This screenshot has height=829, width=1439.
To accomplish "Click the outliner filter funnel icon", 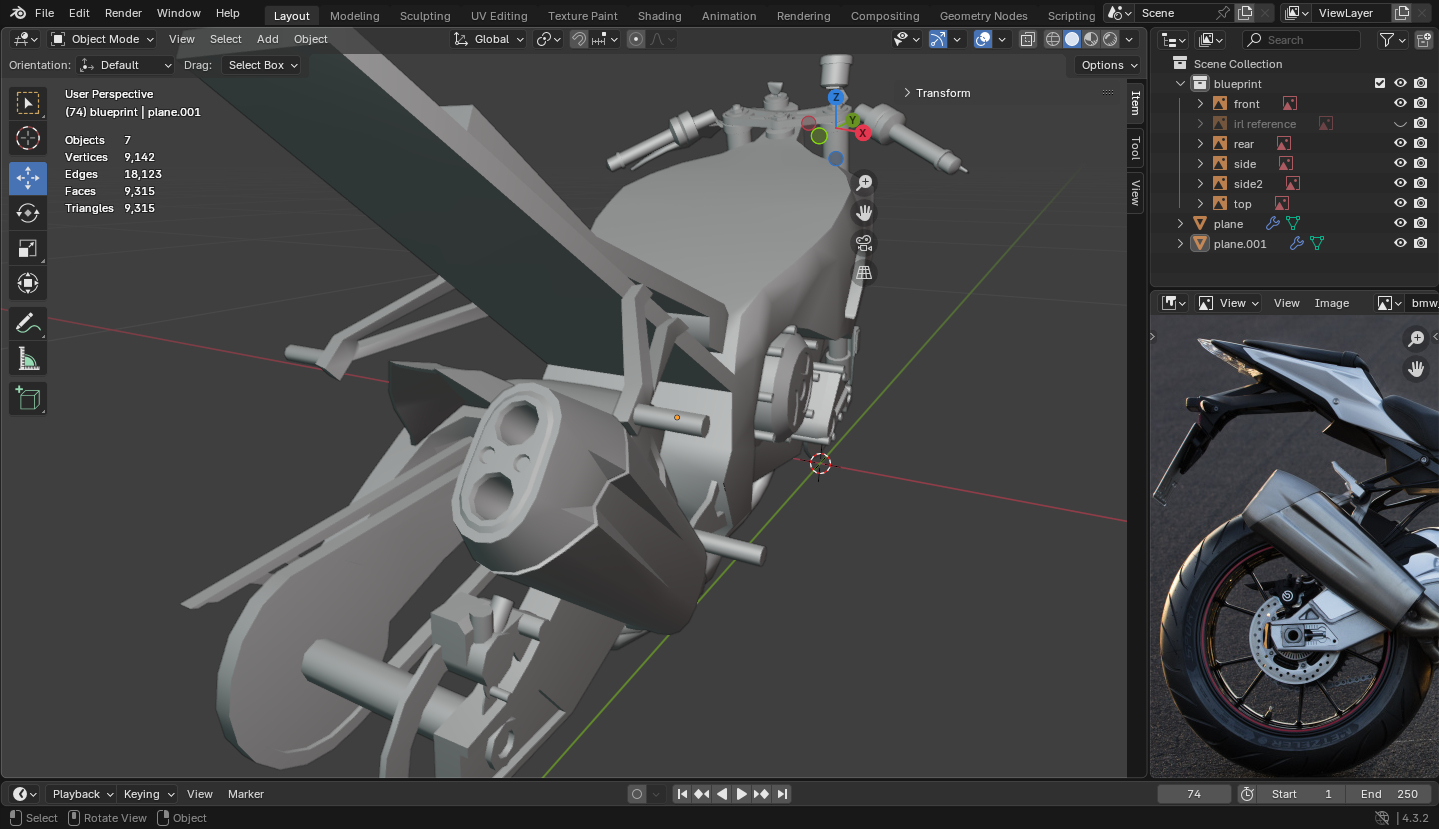I will click(1387, 40).
